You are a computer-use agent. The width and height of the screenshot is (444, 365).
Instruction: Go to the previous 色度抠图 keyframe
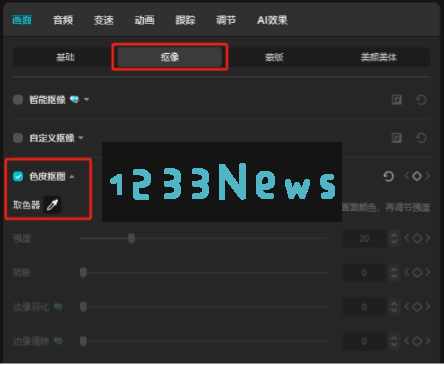(x=407, y=176)
